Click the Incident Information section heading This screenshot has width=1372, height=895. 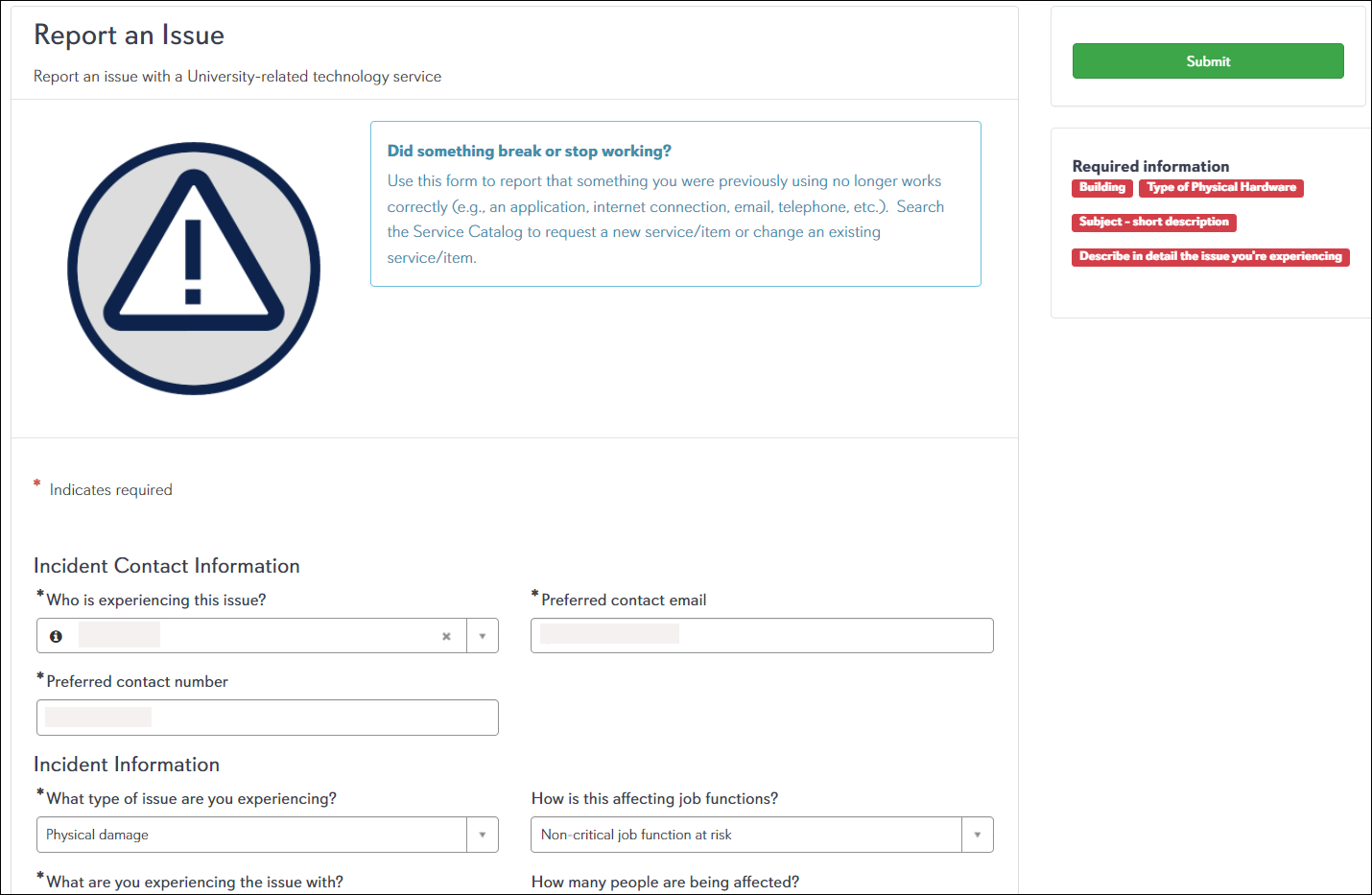click(127, 765)
